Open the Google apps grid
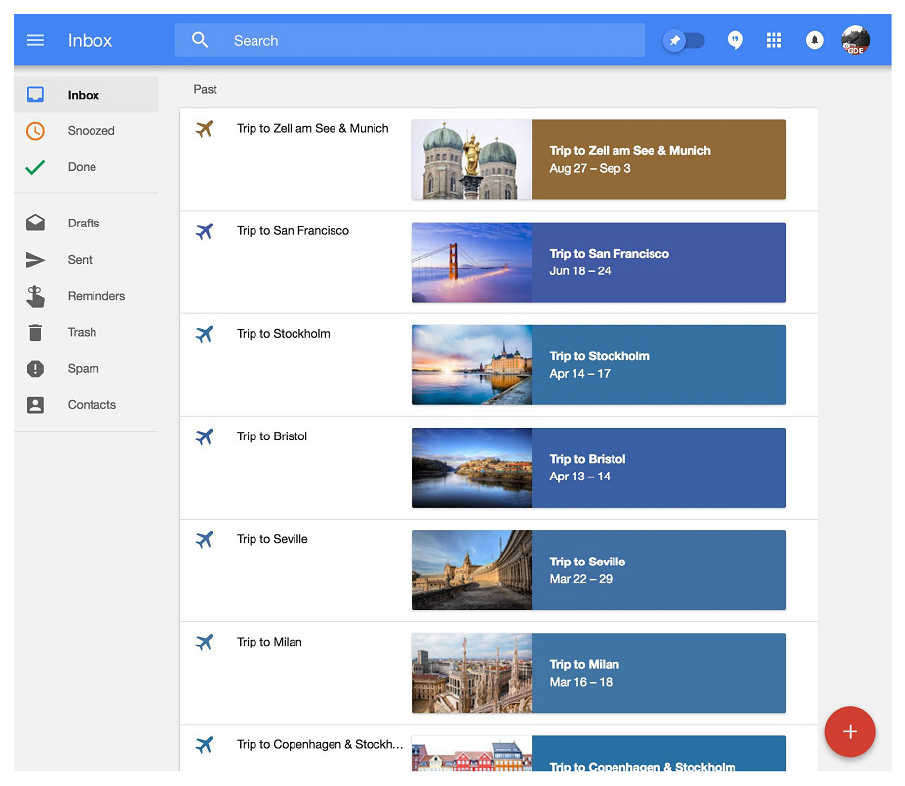 pyautogui.click(x=773, y=40)
